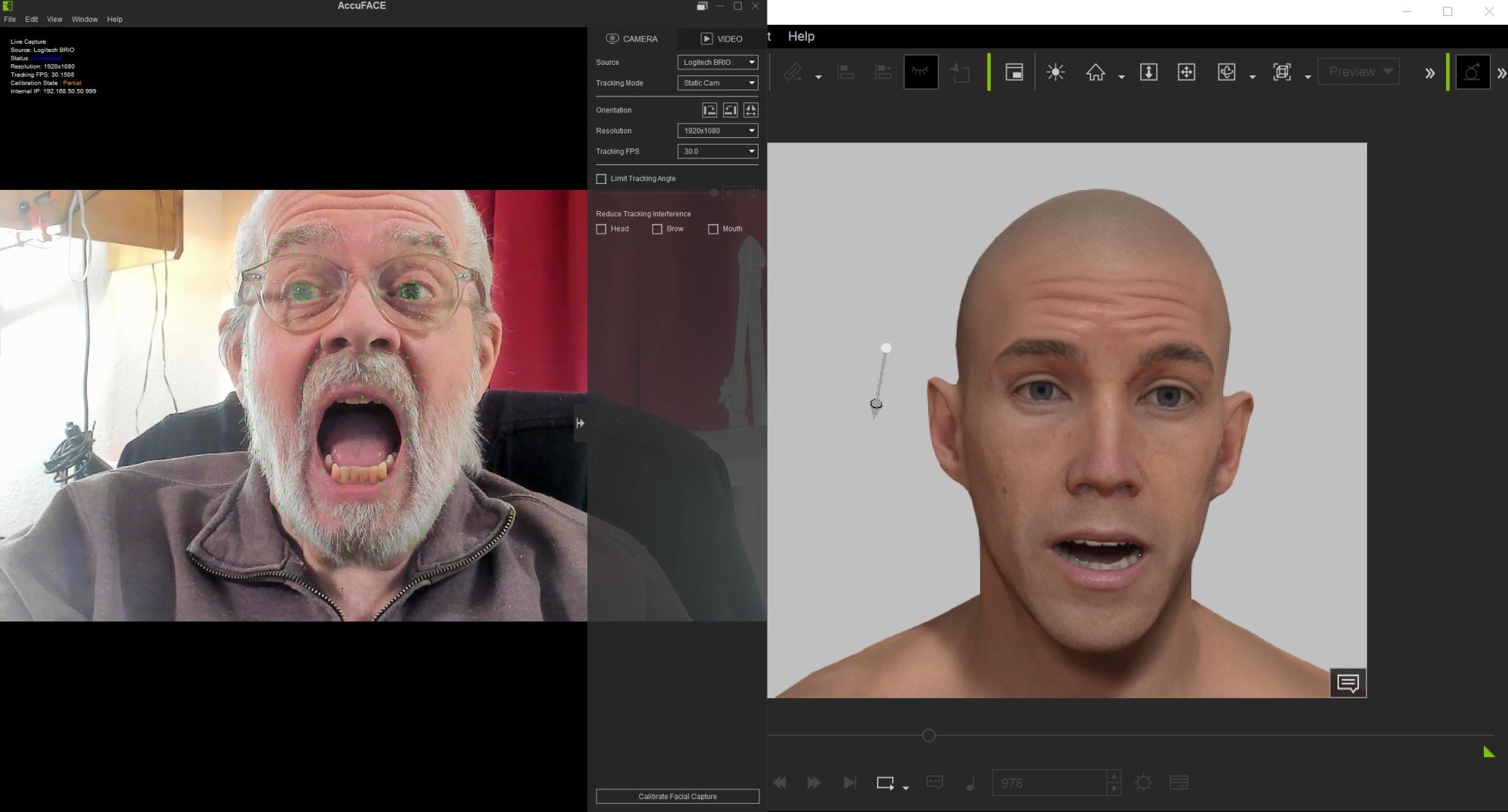The width and height of the screenshot is (1508, 812).
Task: Click the frame number up stepper arrow
Action: tap(1114, 777)
